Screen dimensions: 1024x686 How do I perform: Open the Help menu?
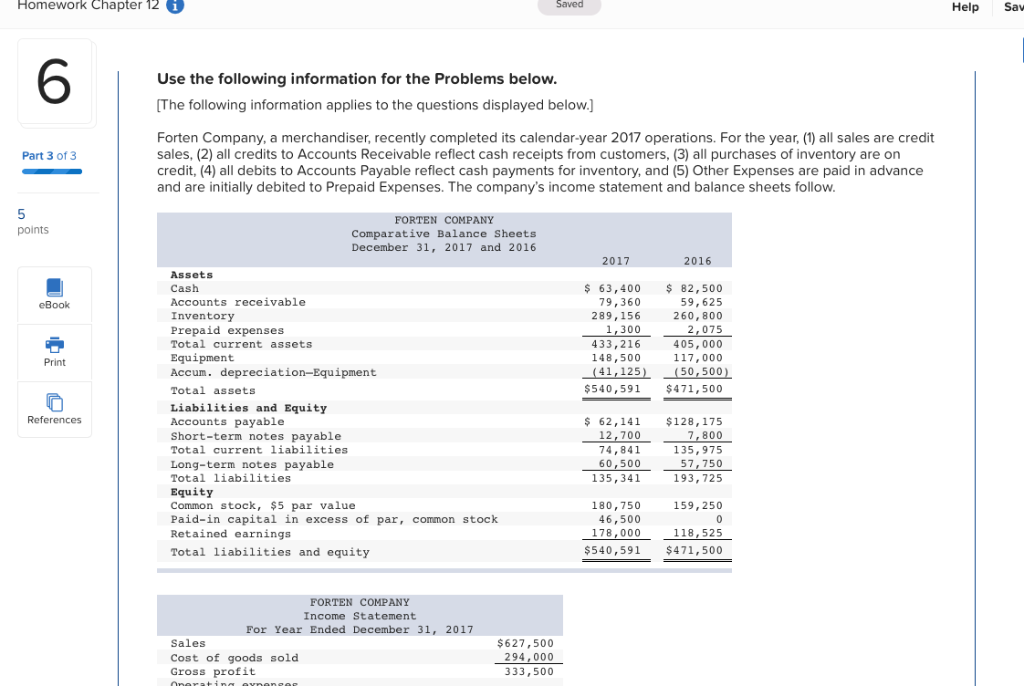pos(965,7)
